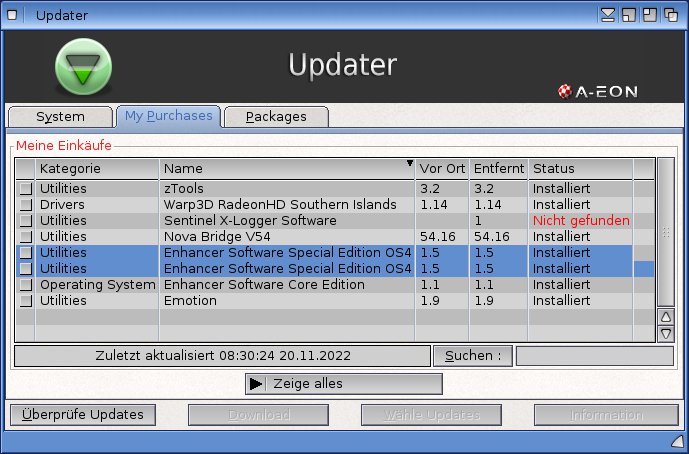The width and height of the screenshot is (689, 454).
Task: Click the window depth gadget in title bar
Action: 671,15
